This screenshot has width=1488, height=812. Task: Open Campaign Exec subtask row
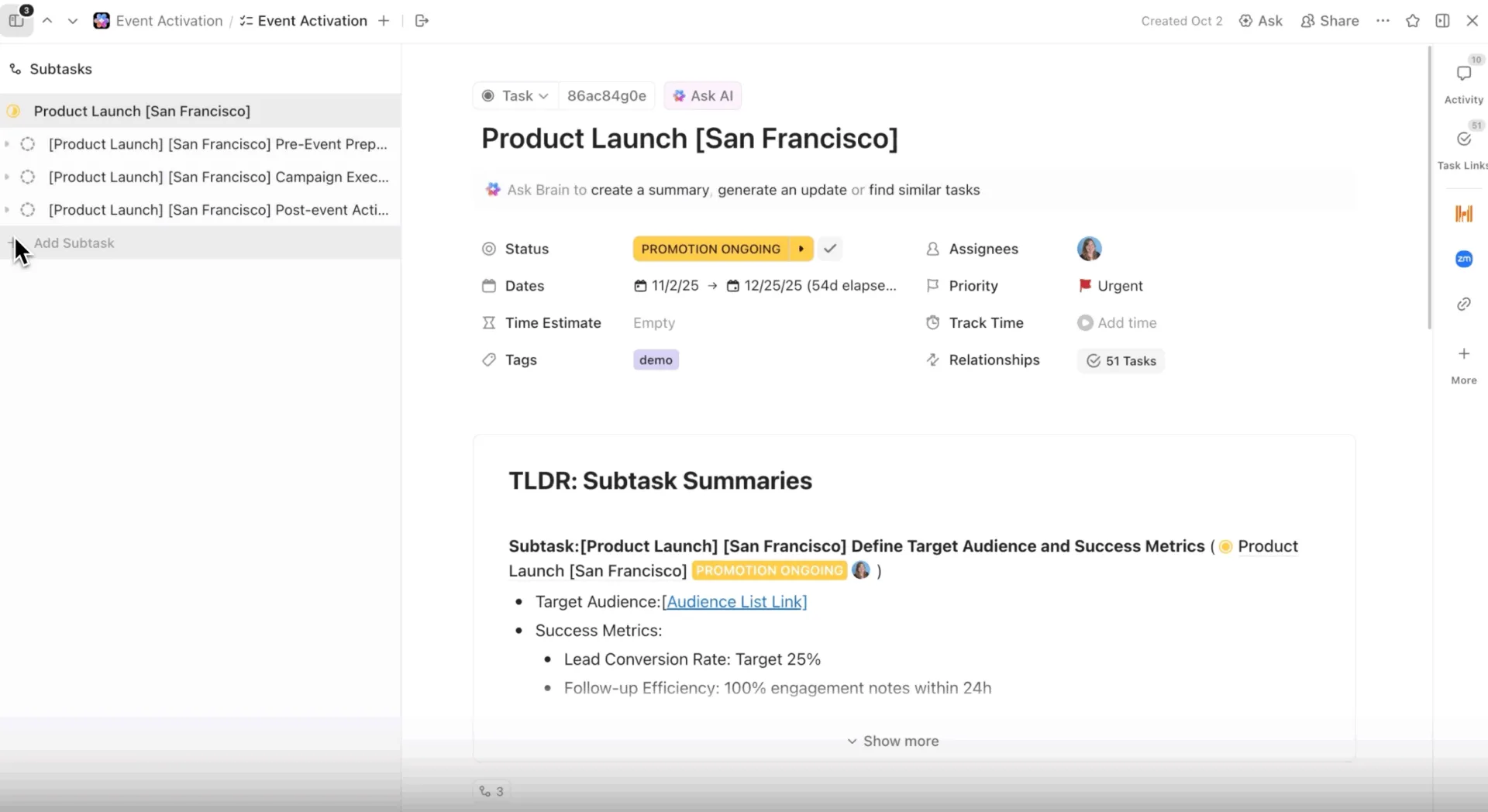pyautogui.click(x=219, y=177)
